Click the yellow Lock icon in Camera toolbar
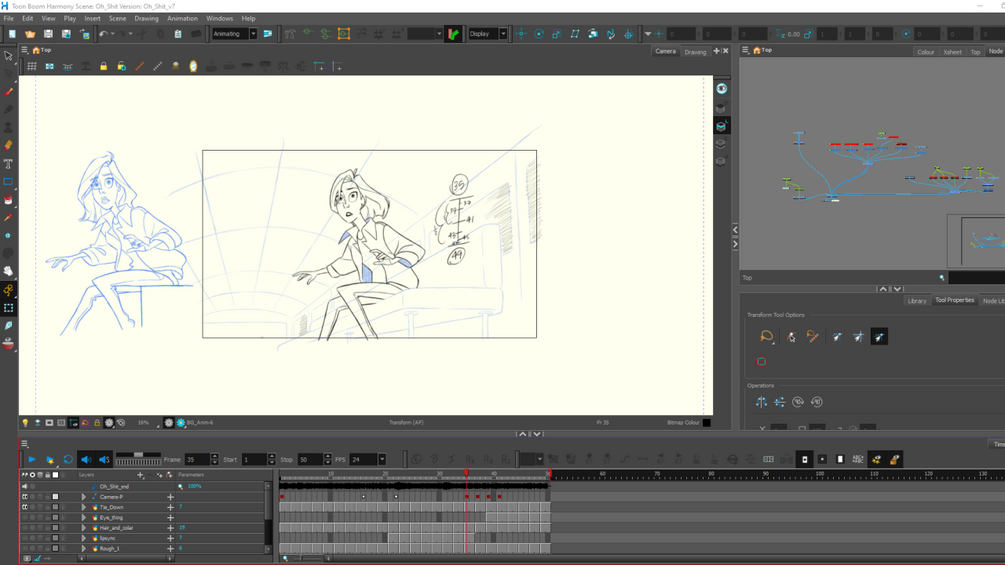 click(103, 67)
